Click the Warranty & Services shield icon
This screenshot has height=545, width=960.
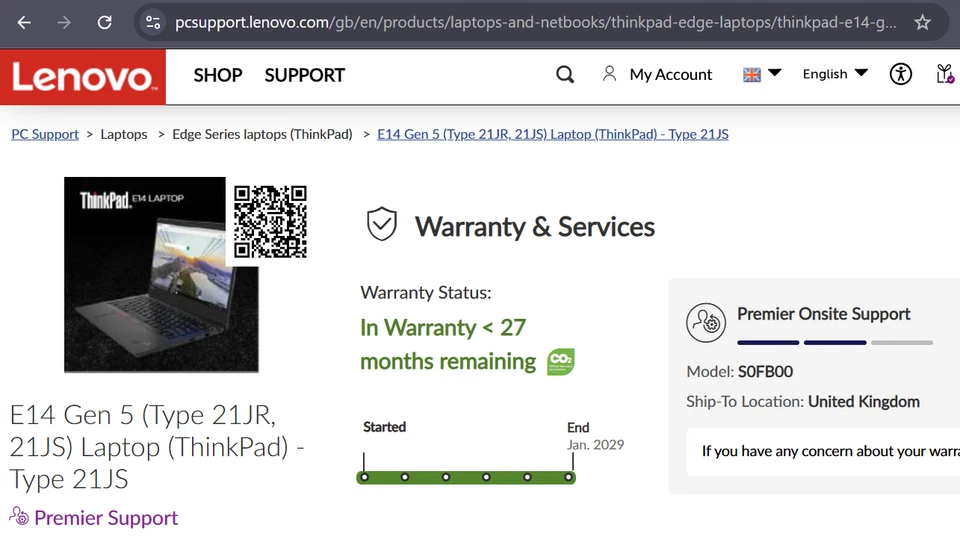(381, 224)
